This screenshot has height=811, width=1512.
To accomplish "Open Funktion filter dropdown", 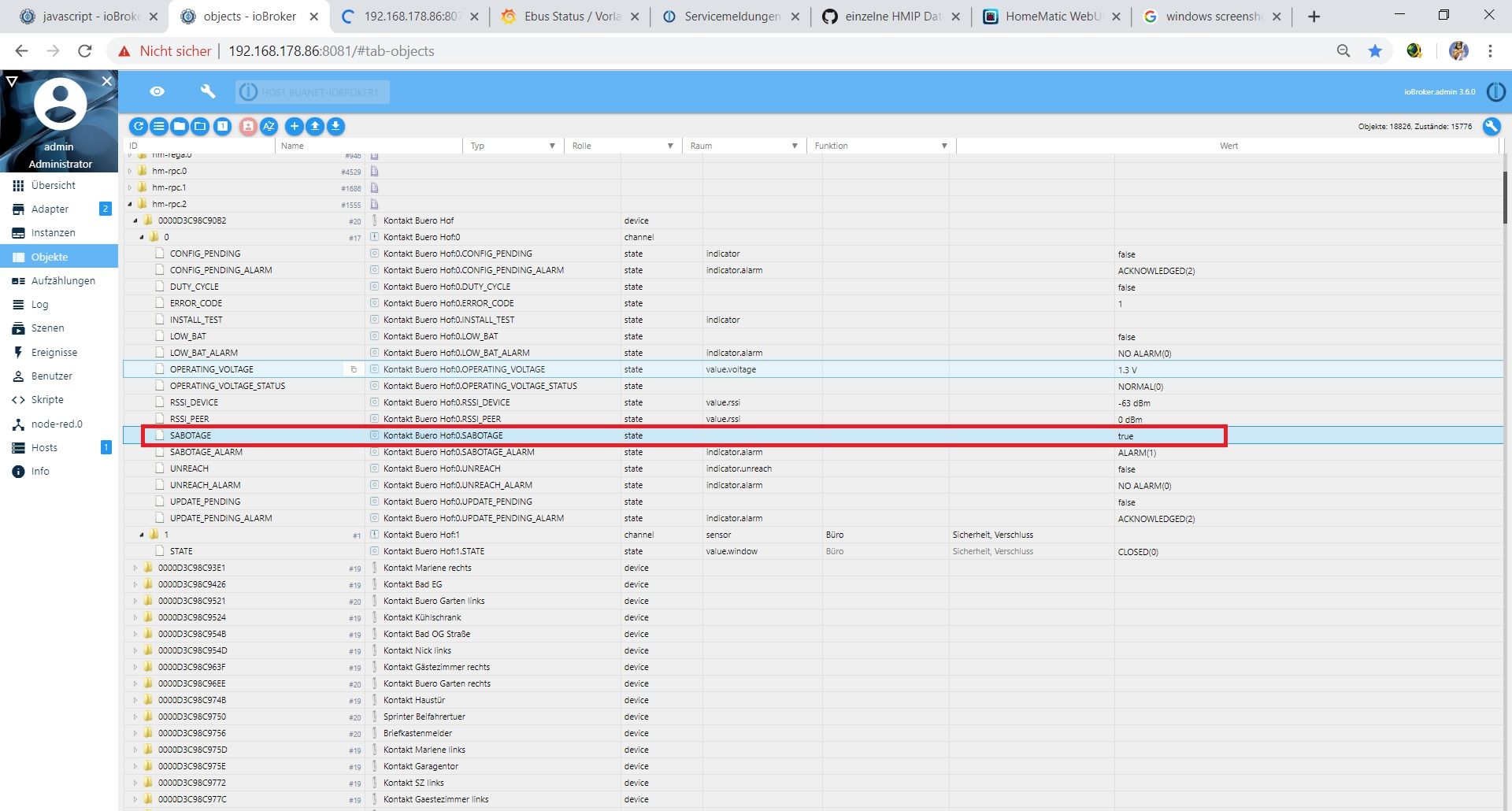I will click(944, 146).
